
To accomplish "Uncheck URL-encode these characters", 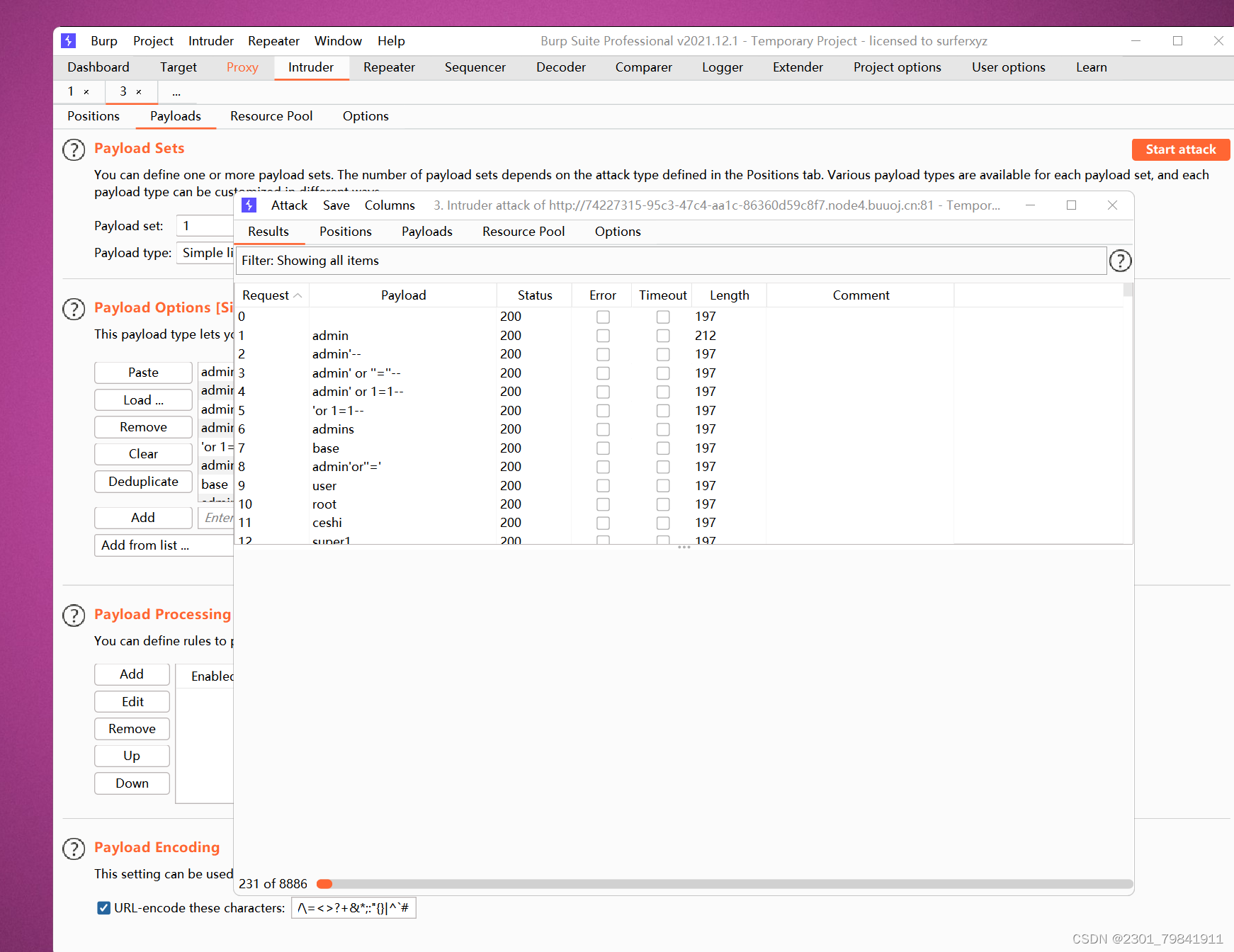I will (x=103, y=907).
